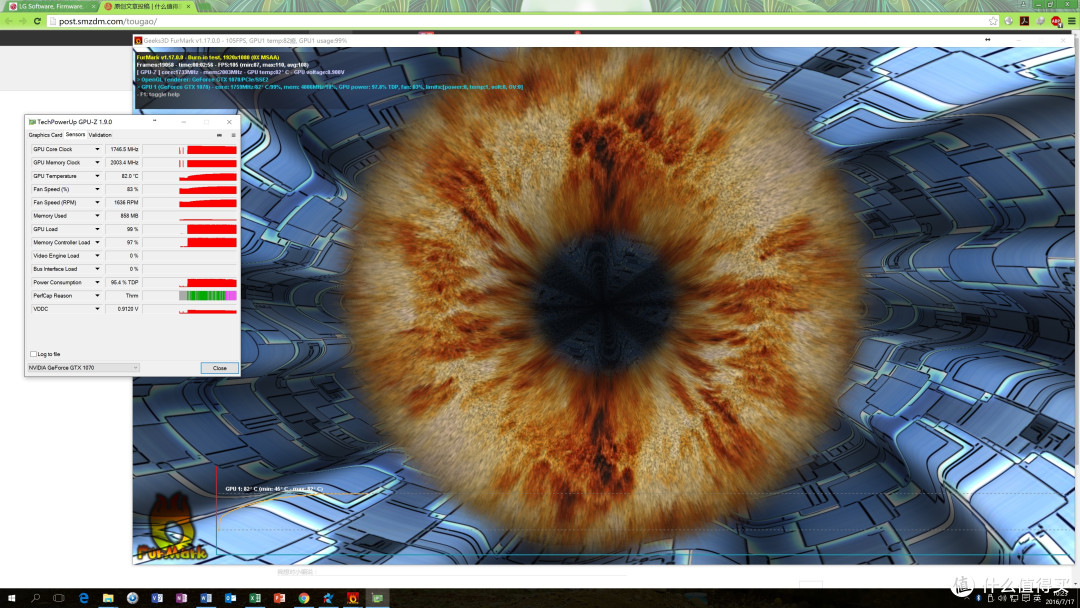Open the Windows Start menu
This screenshot has height=608, width=1080.
(x=11, y=598)
